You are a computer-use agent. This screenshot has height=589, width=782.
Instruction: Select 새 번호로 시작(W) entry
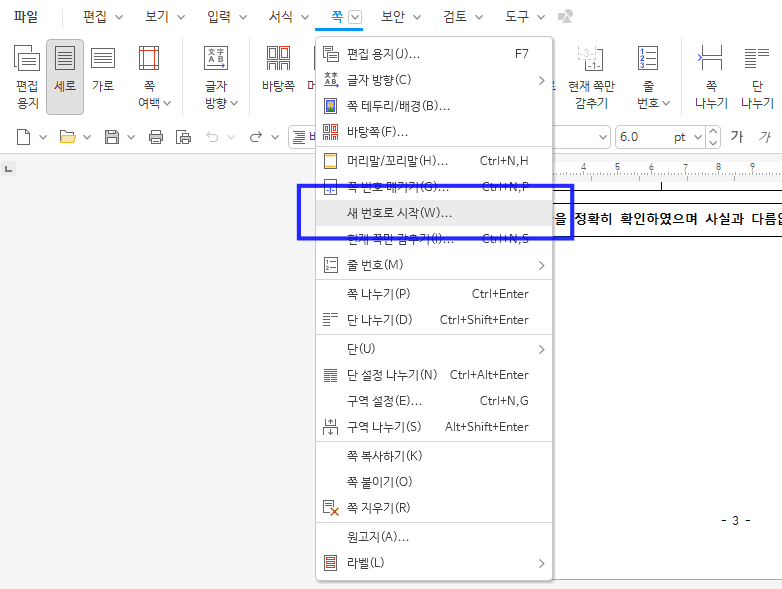point(434,213)
